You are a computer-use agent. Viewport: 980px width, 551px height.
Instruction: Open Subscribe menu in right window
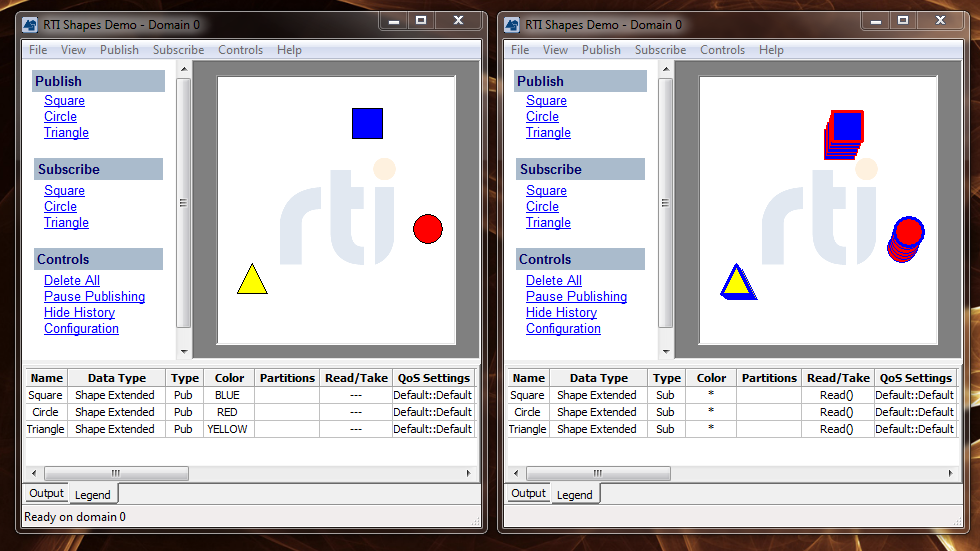click(x=661, y=50)
